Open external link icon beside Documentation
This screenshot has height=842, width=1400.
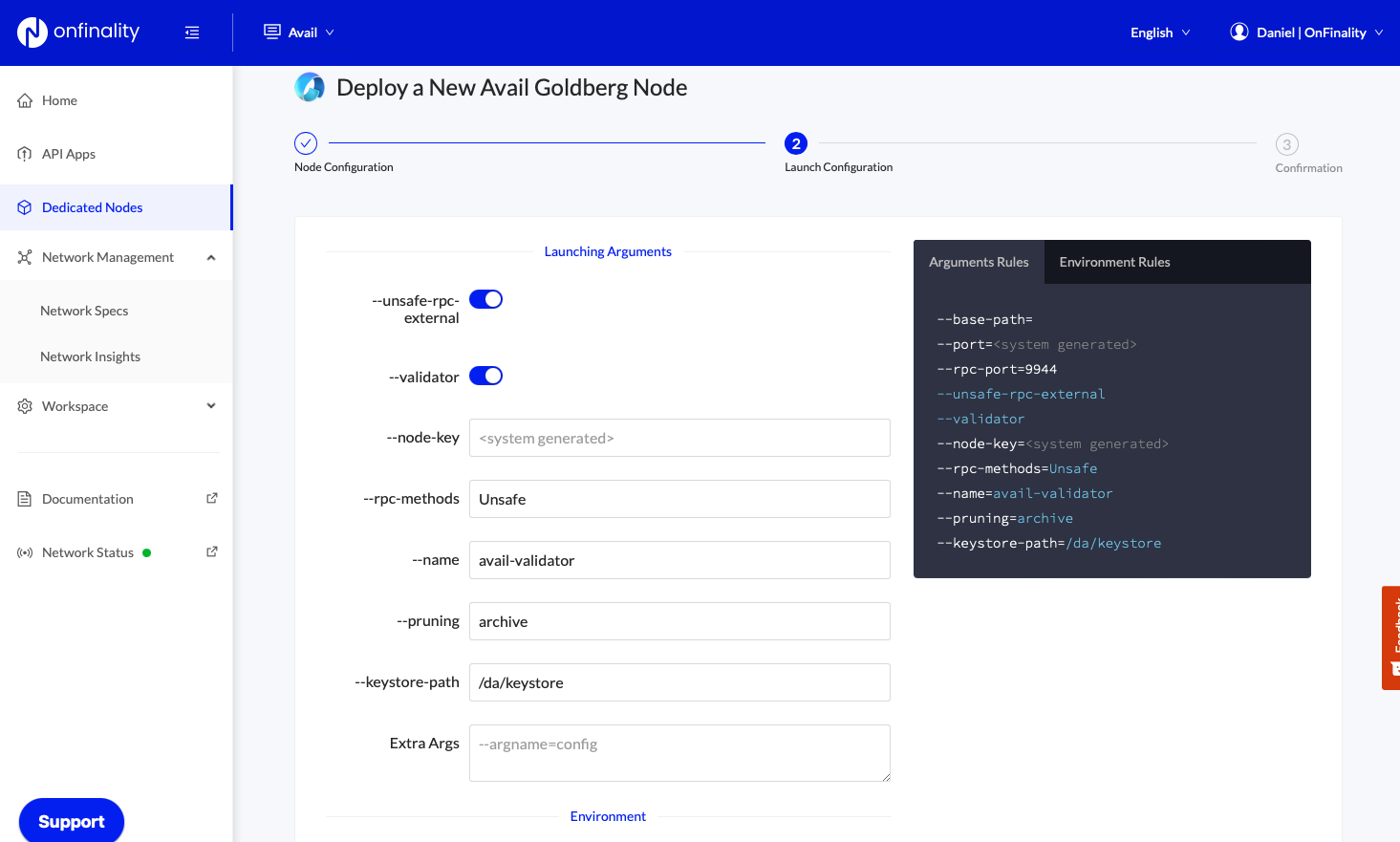coord(212,499)
